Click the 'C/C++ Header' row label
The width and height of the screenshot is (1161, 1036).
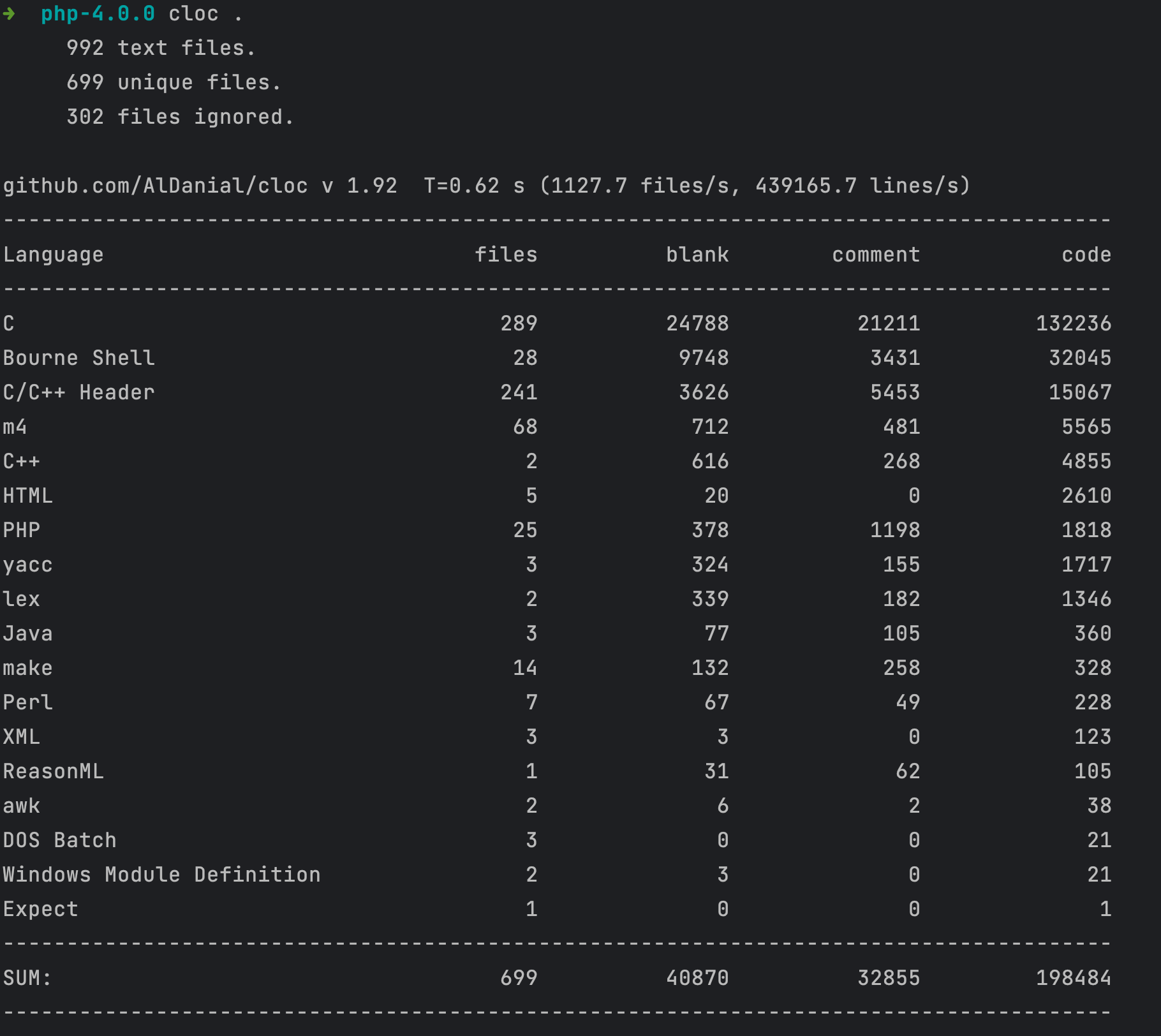click(78, 392)
